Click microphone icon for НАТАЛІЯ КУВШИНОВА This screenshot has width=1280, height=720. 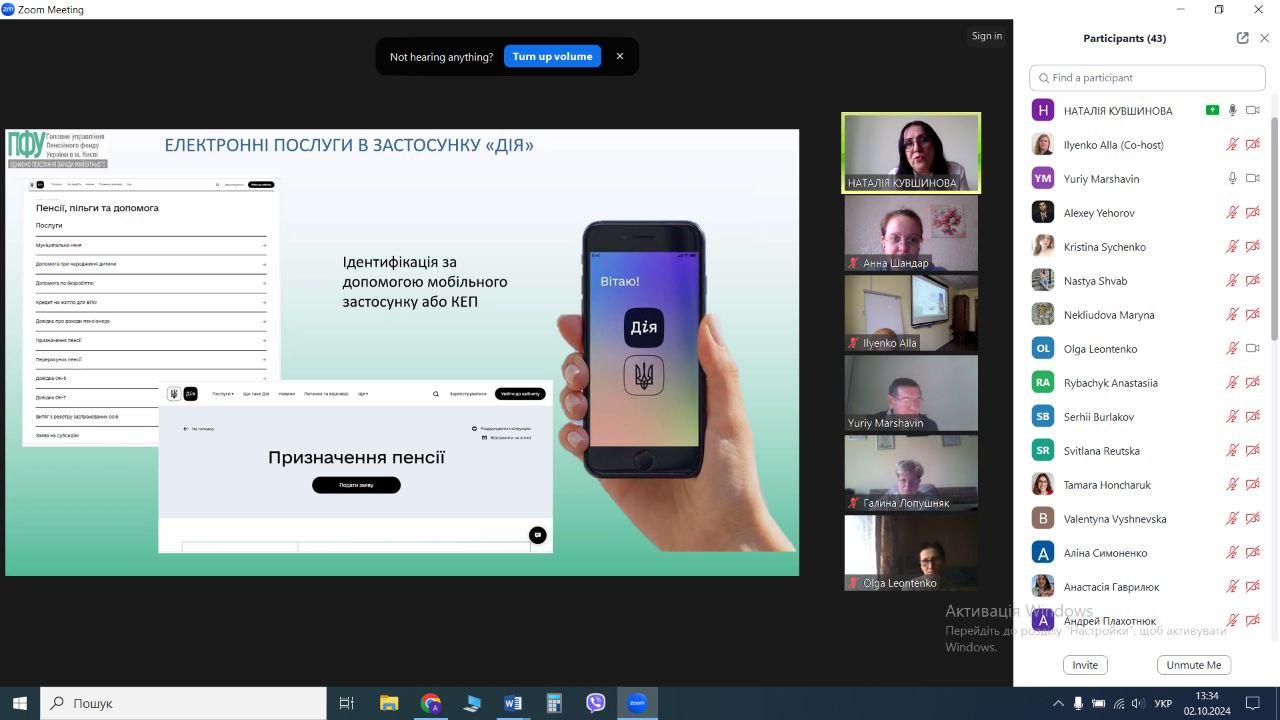click(1232, 110)
